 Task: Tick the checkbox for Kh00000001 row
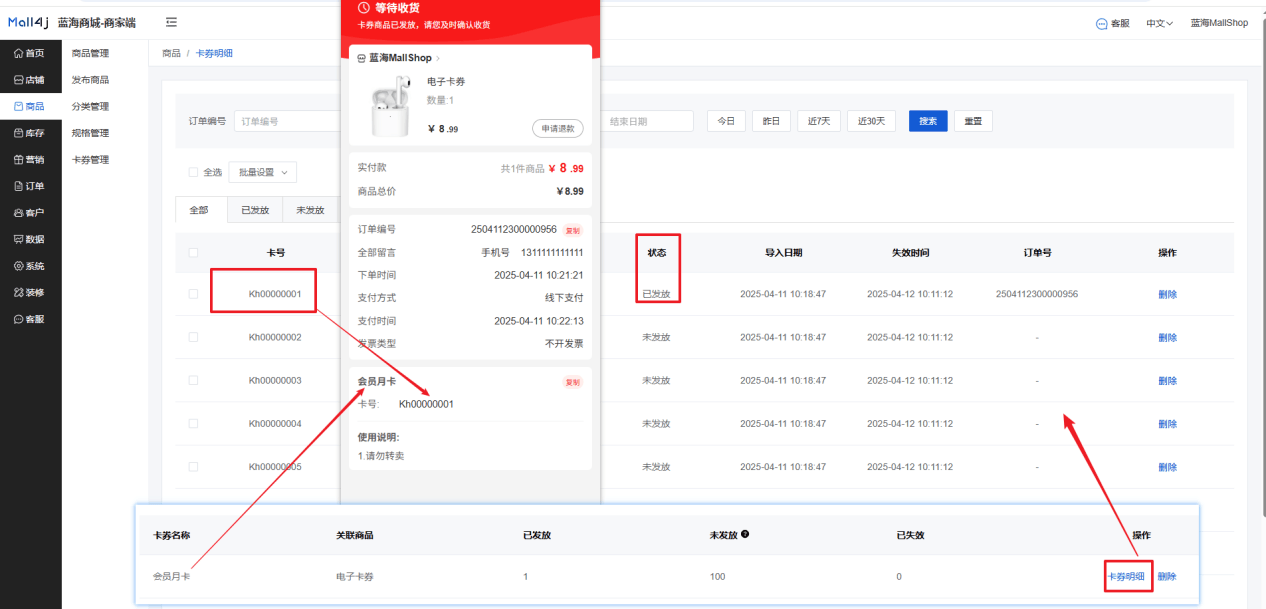pyautogui.click(x=194, y=294)
